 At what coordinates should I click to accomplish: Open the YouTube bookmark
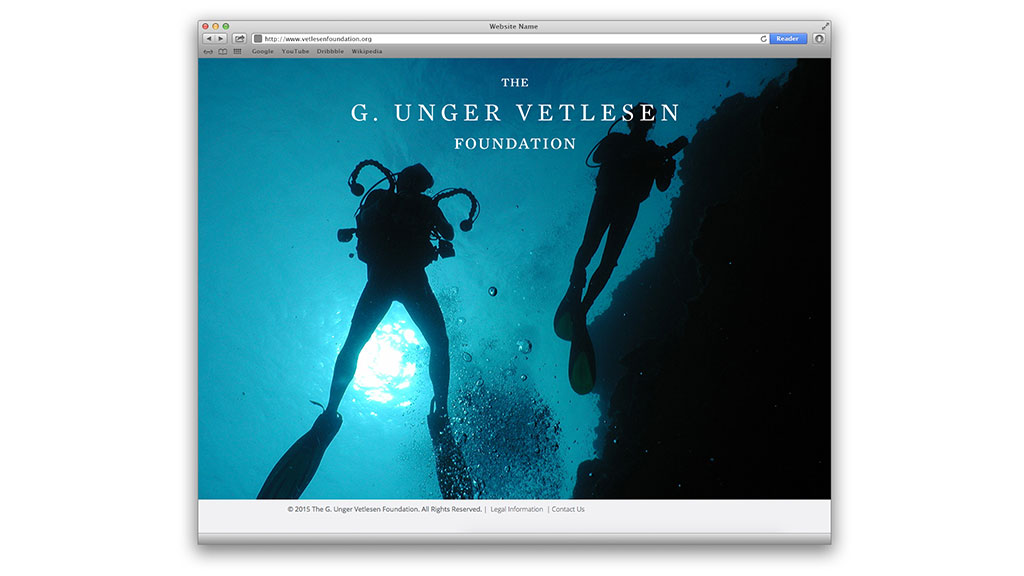click(295, 51)
